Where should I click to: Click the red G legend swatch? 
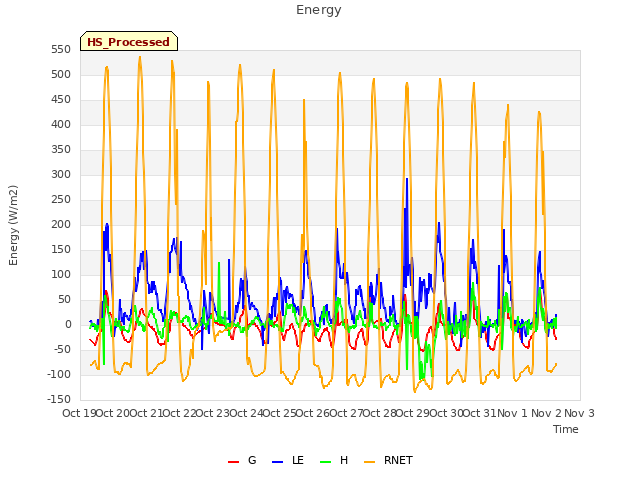[x=233, y=462]
